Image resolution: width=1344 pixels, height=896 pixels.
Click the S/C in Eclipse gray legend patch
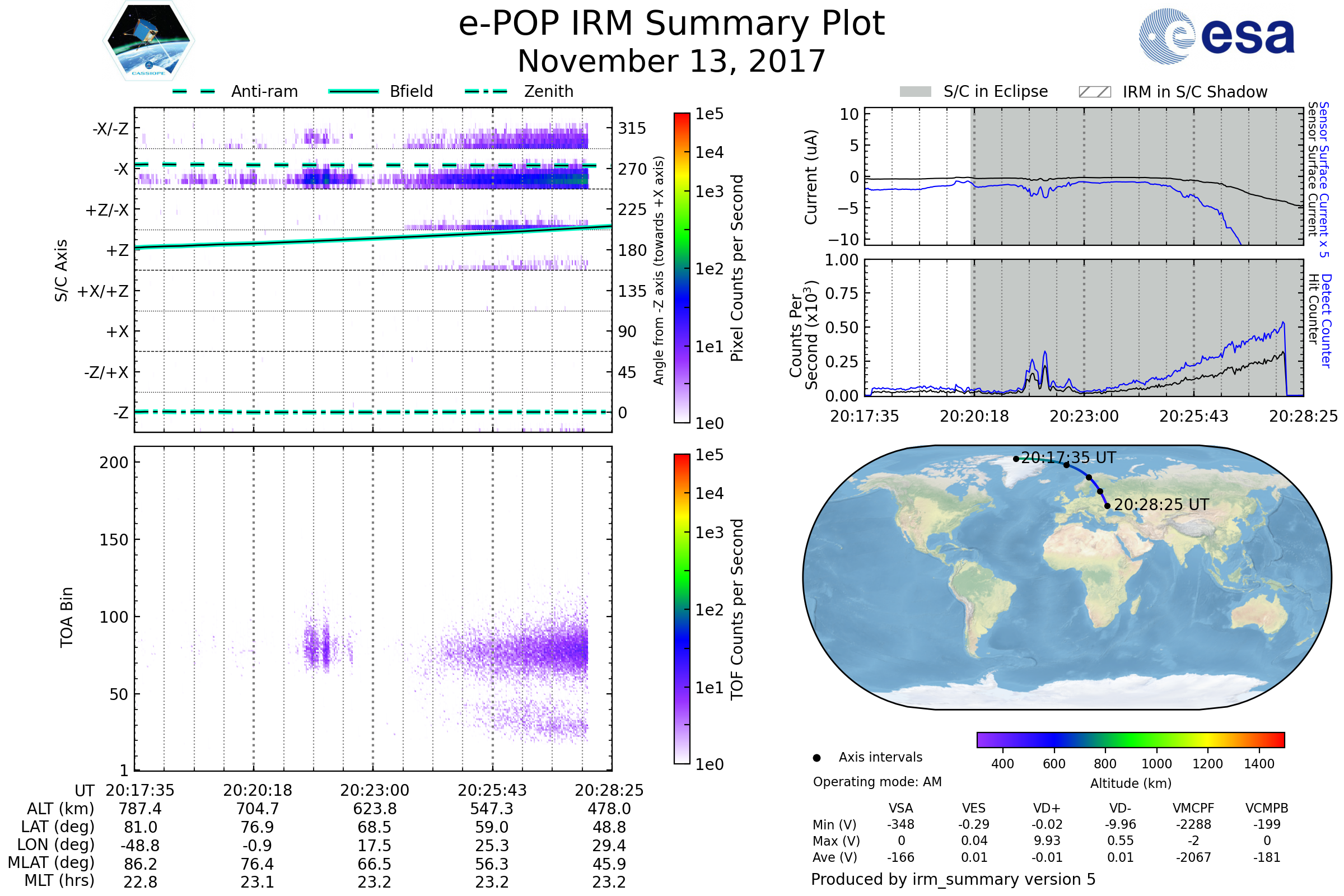point(915,92)
